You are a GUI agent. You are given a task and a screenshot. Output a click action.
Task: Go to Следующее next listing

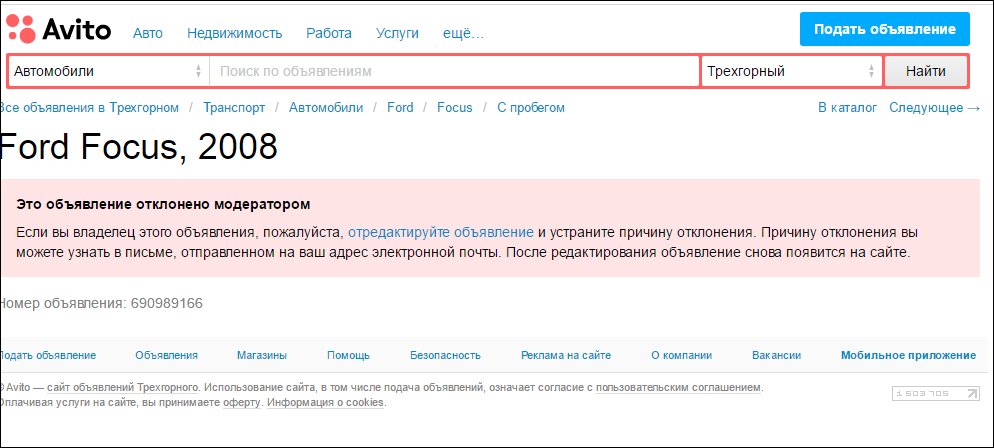934,107
